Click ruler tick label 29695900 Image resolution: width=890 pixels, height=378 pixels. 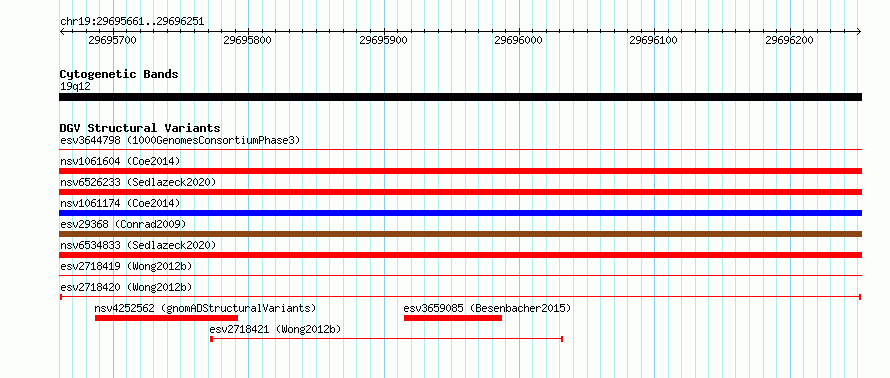click(384, 40)
